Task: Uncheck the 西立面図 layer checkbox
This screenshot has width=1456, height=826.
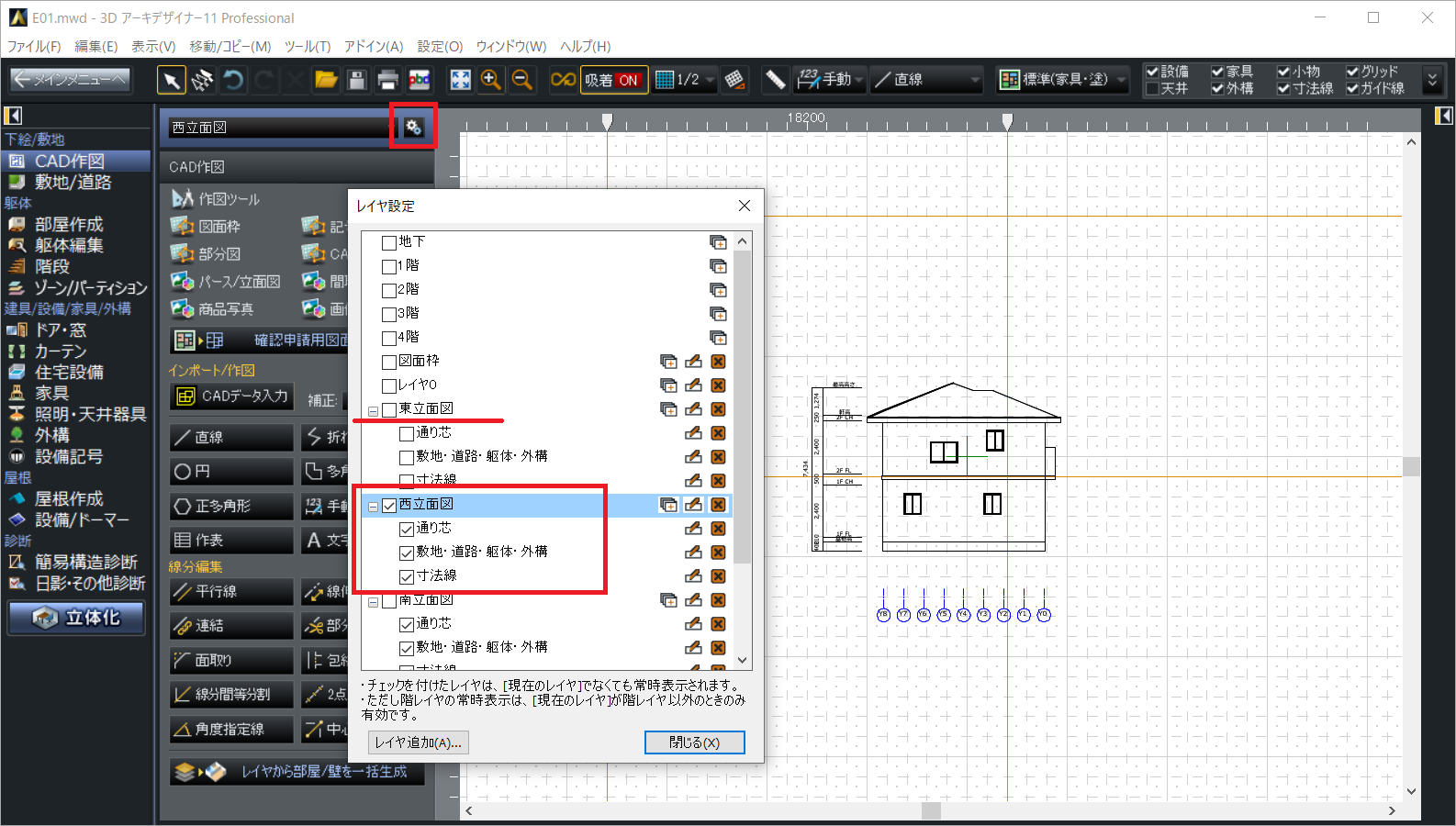Action: pyautogui.click(x=389, y=506)
